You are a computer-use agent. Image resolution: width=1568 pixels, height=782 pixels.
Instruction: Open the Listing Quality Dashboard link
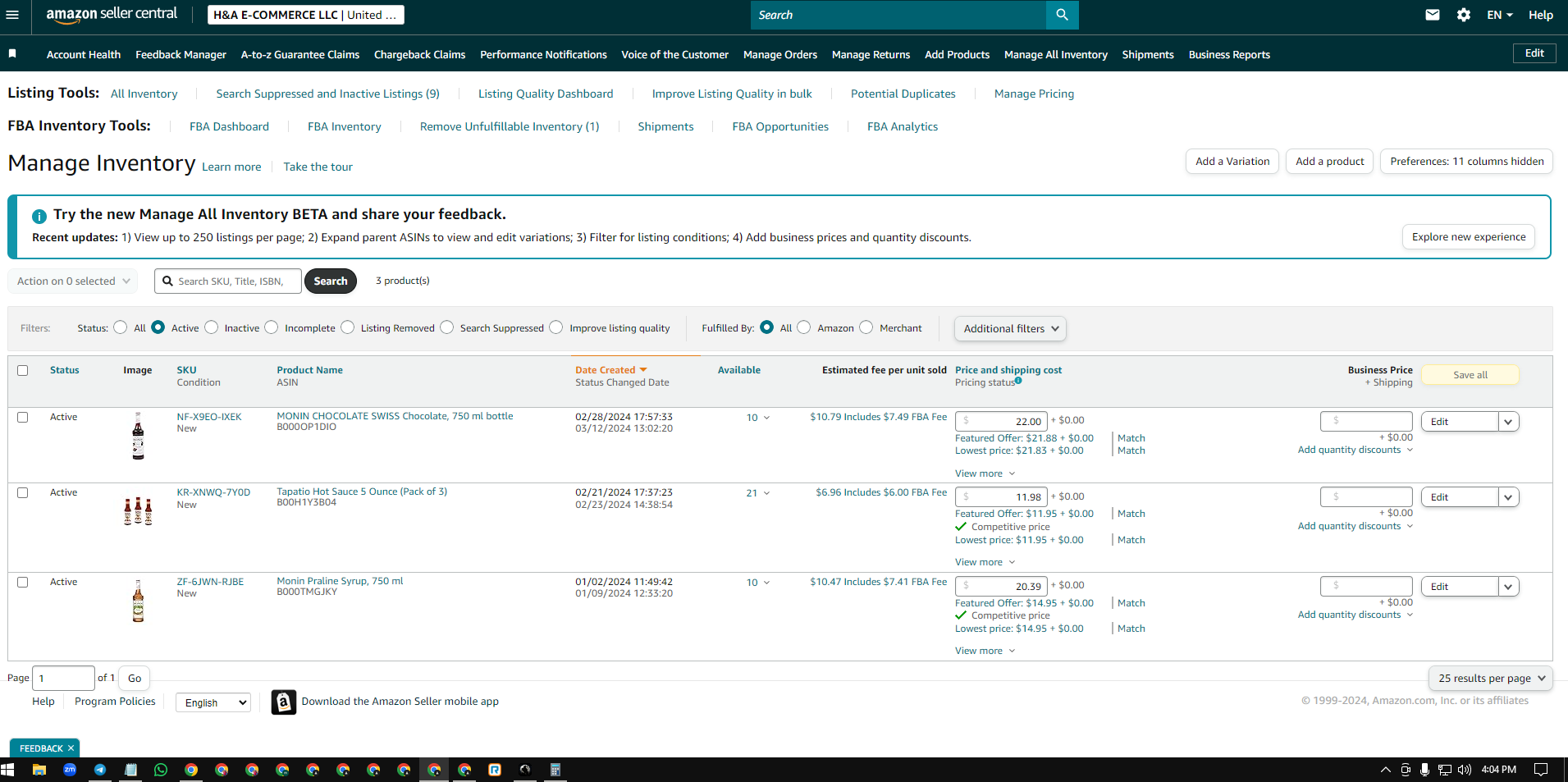tap(546, 94)
